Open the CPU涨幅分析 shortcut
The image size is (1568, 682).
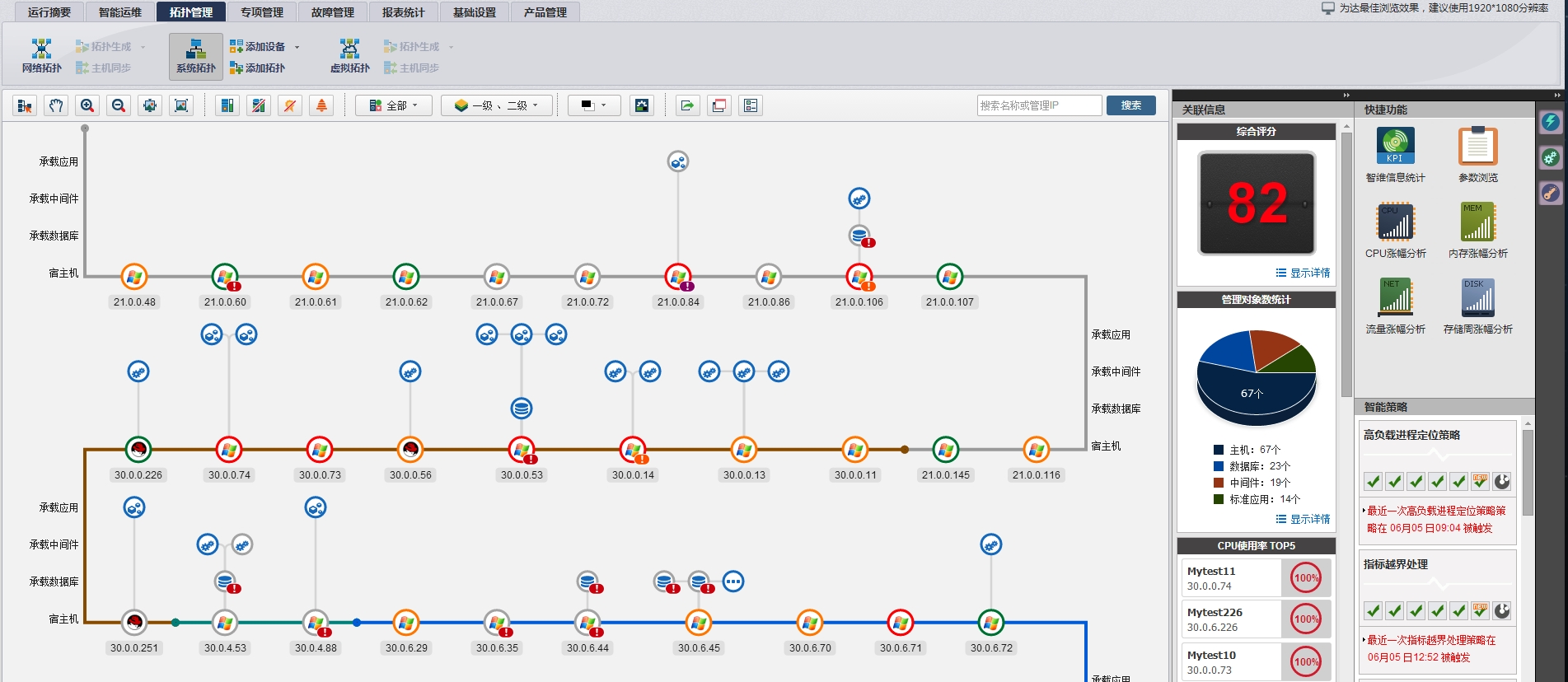1395,222
